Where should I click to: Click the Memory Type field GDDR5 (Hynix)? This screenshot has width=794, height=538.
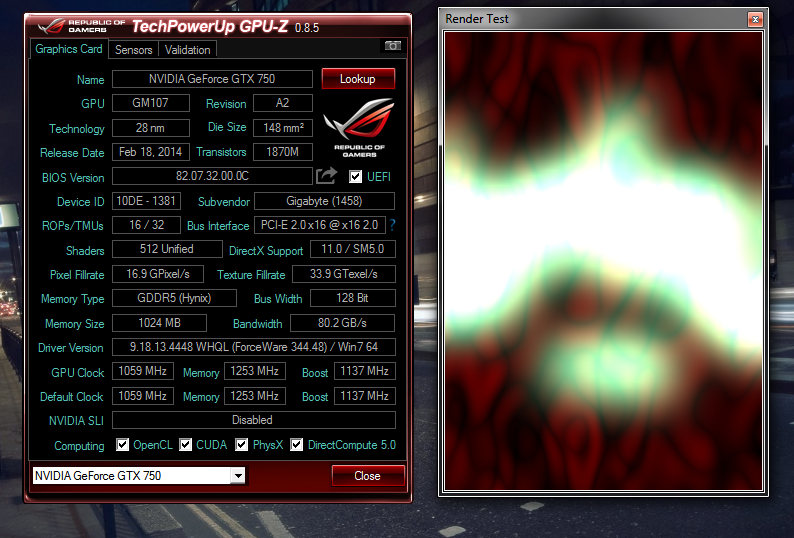[x=174, y=298]
